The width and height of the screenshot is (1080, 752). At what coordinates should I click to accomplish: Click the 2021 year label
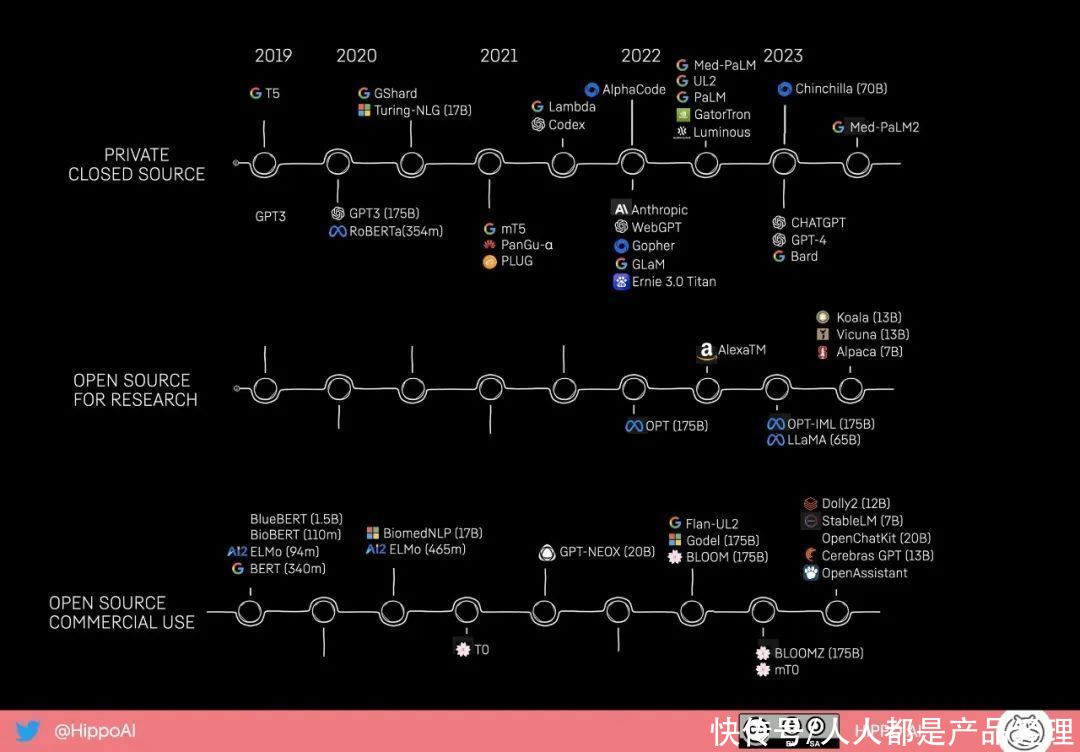tap(499, 56)
